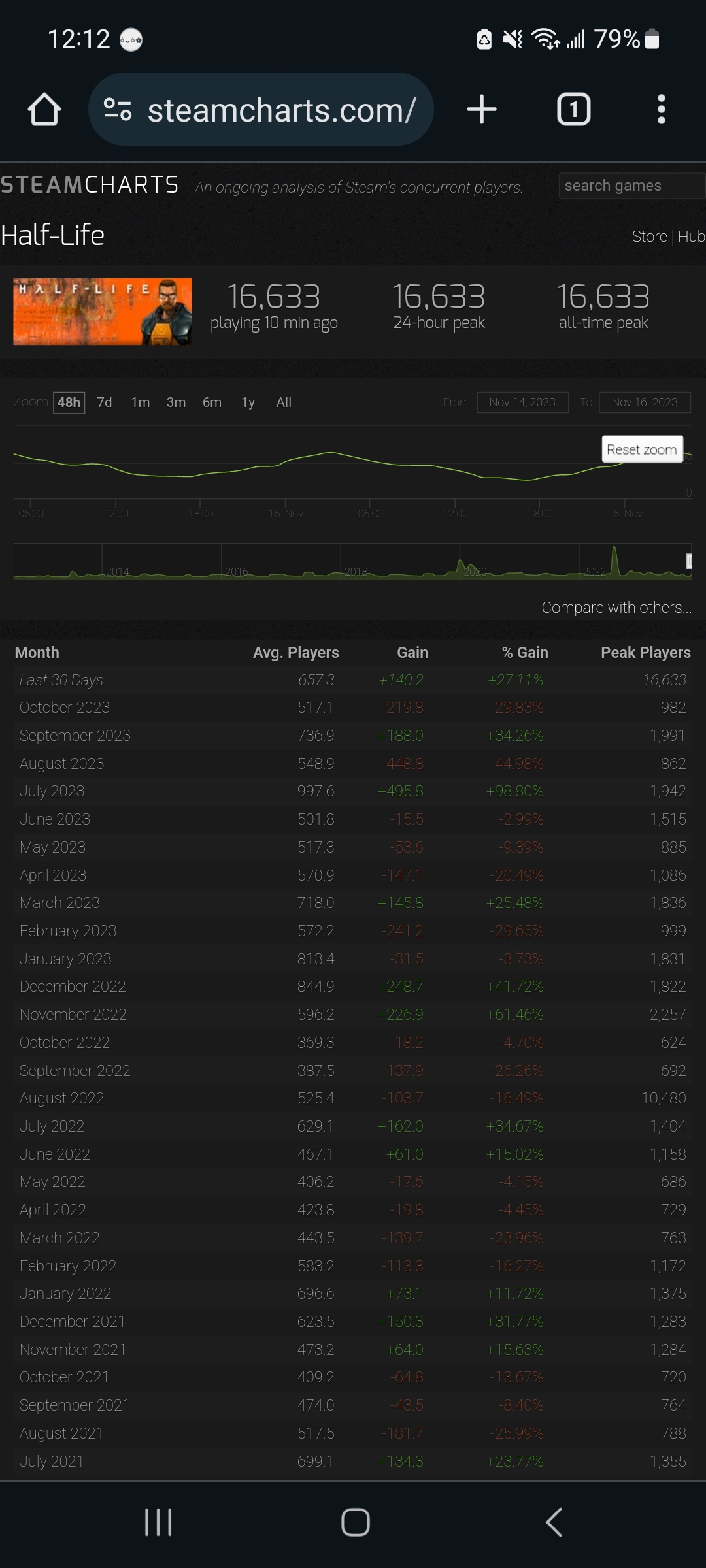Select the July 2021 row label
Screen dimensions: 706x1568
coord(52,1462)
